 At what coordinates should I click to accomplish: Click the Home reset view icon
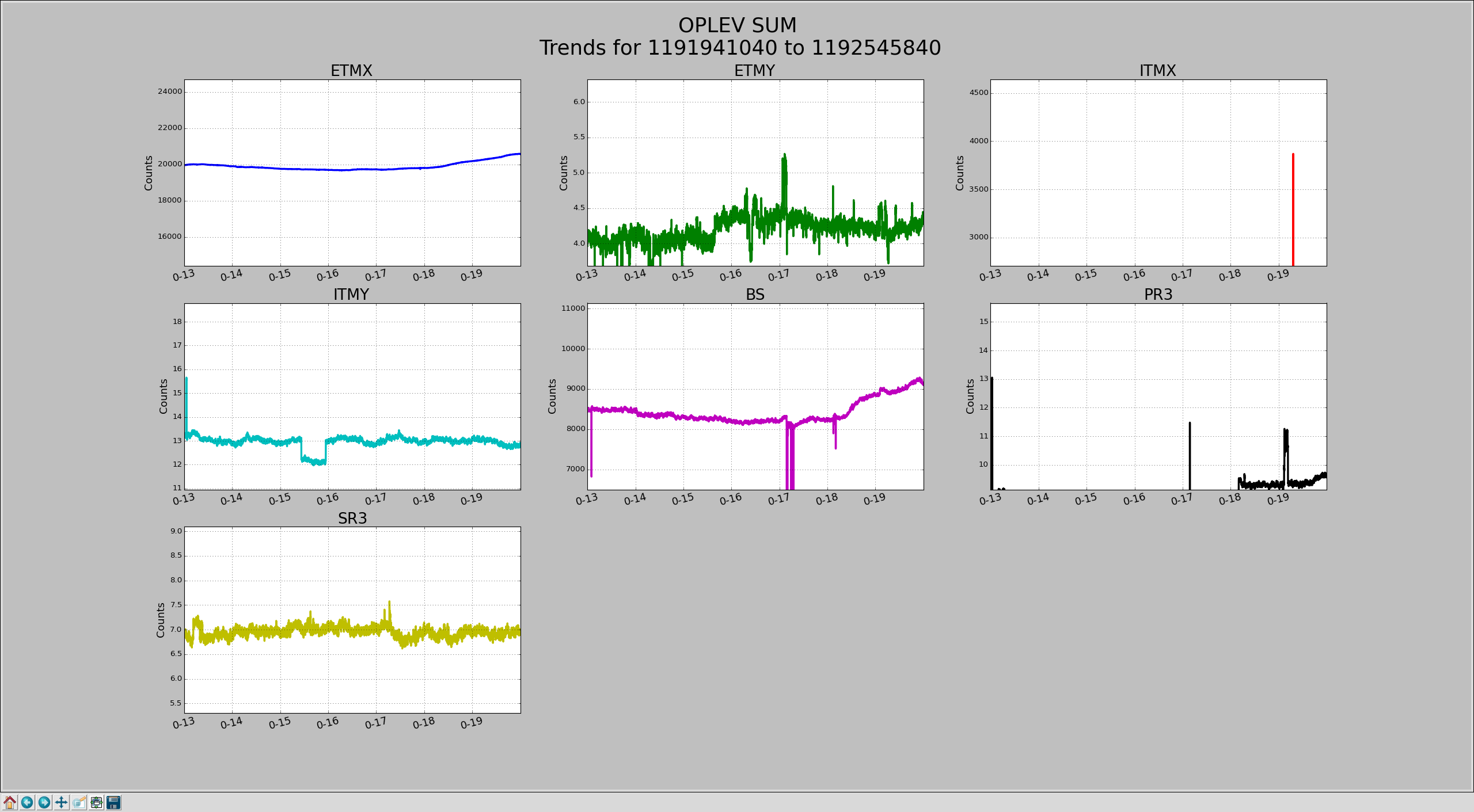coord(10,802)
